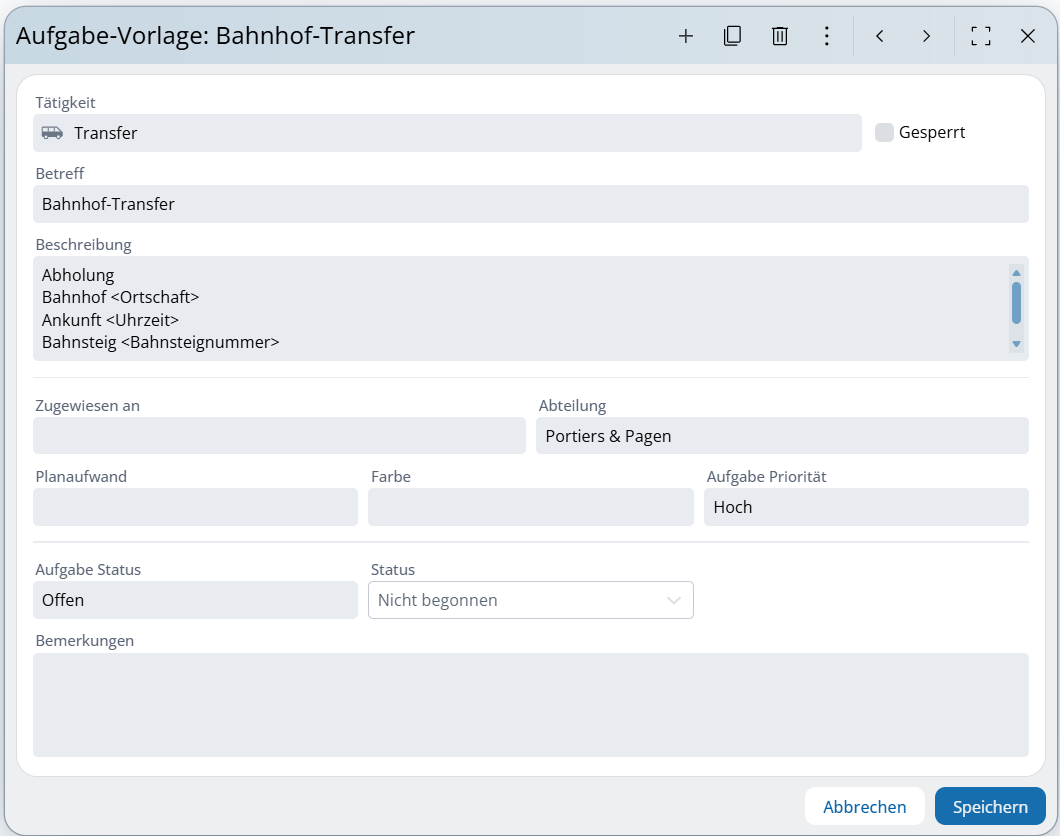Click the empty Bemerkungen text area

(530, 705)
